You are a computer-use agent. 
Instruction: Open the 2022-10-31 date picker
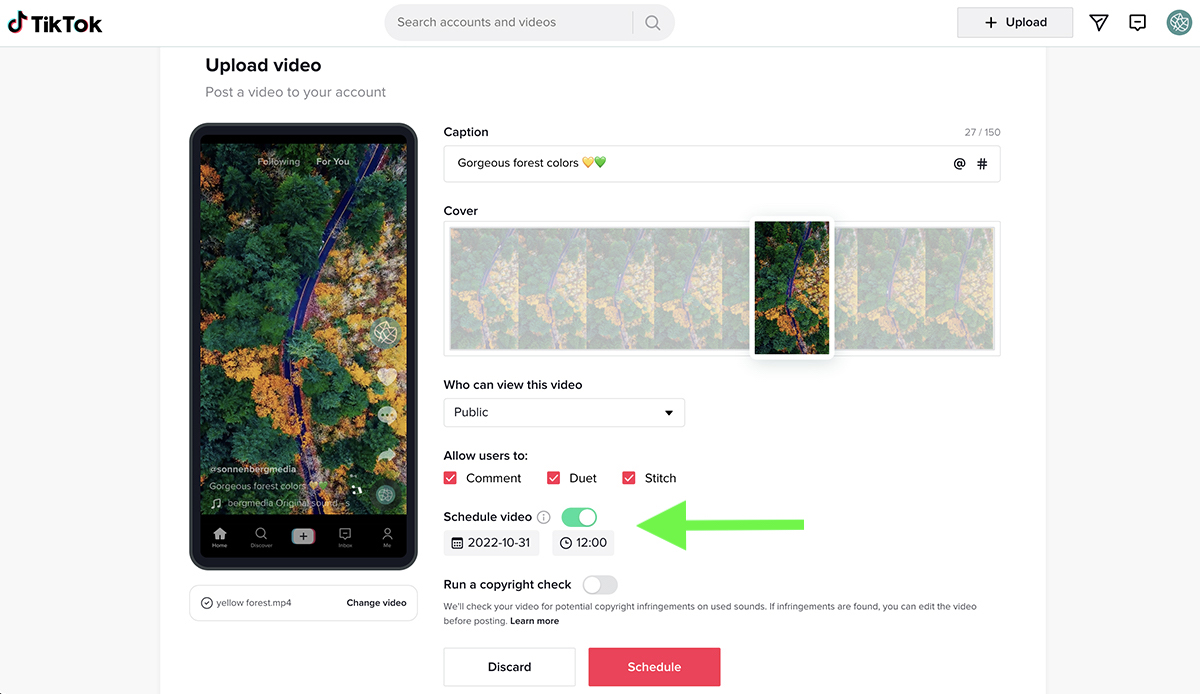491,542
